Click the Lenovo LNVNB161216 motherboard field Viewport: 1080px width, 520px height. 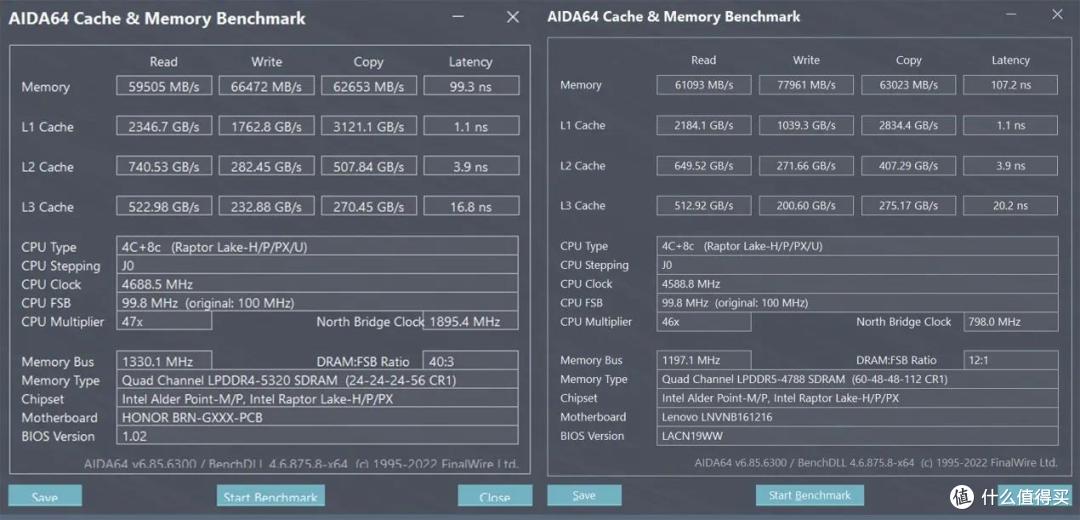pos(857,416)
